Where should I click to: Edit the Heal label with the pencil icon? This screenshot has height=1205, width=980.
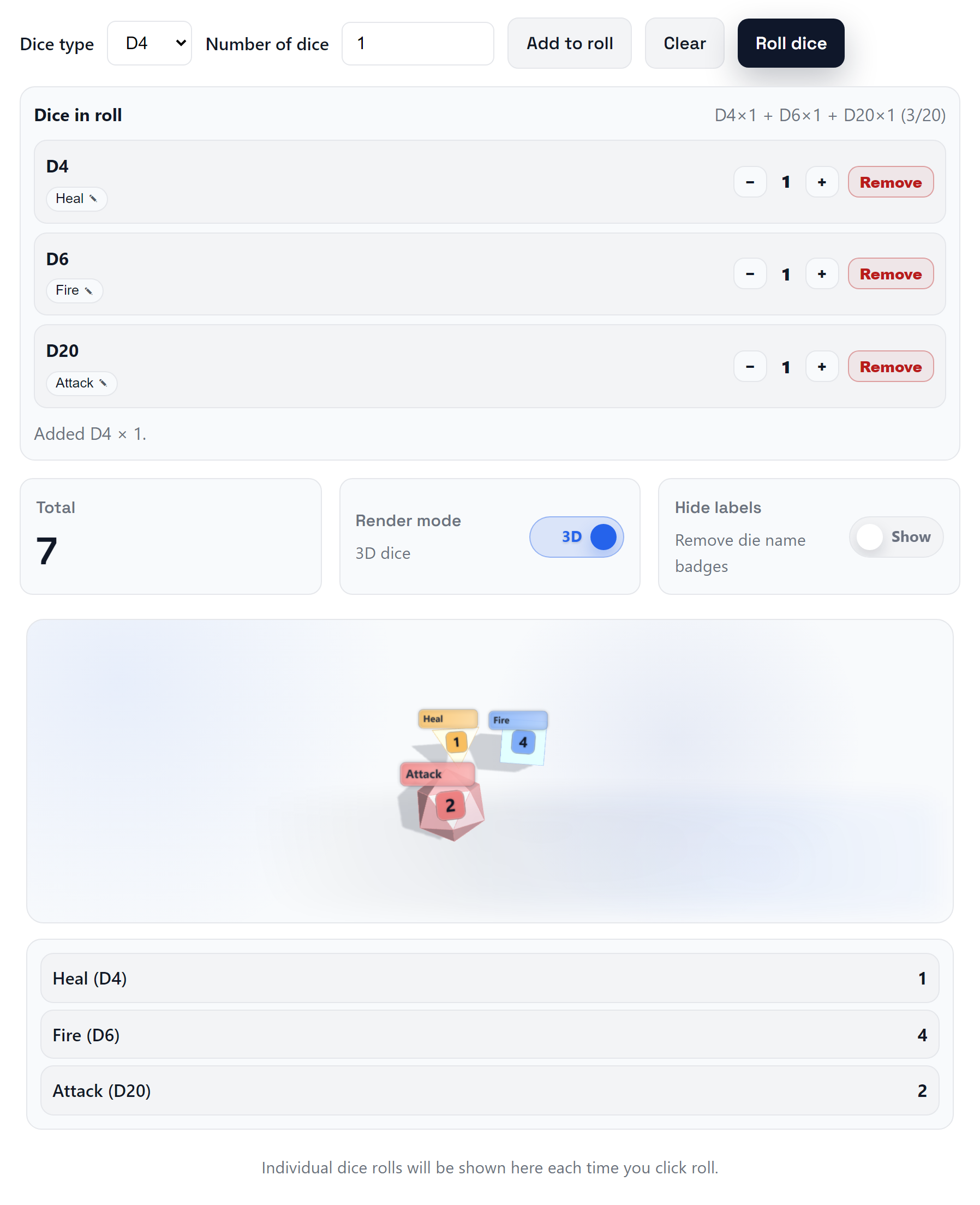[93, 199]
